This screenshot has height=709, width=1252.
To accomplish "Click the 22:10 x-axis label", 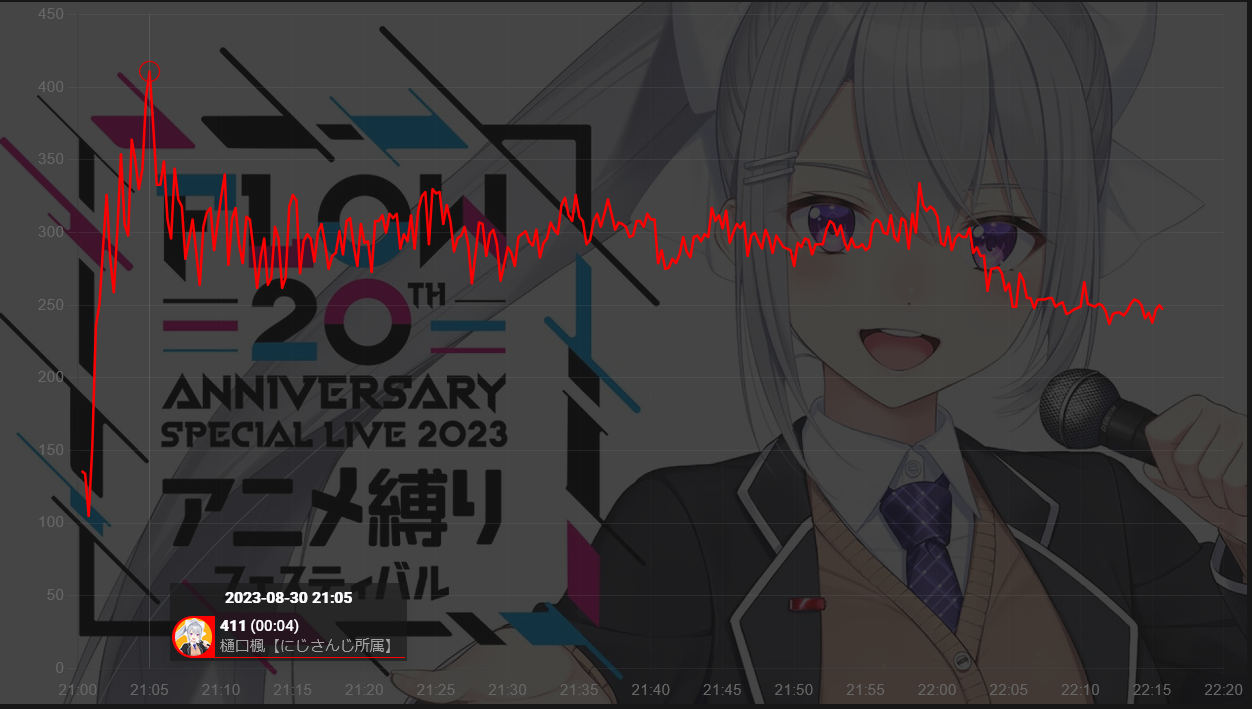I will 1080,690.
